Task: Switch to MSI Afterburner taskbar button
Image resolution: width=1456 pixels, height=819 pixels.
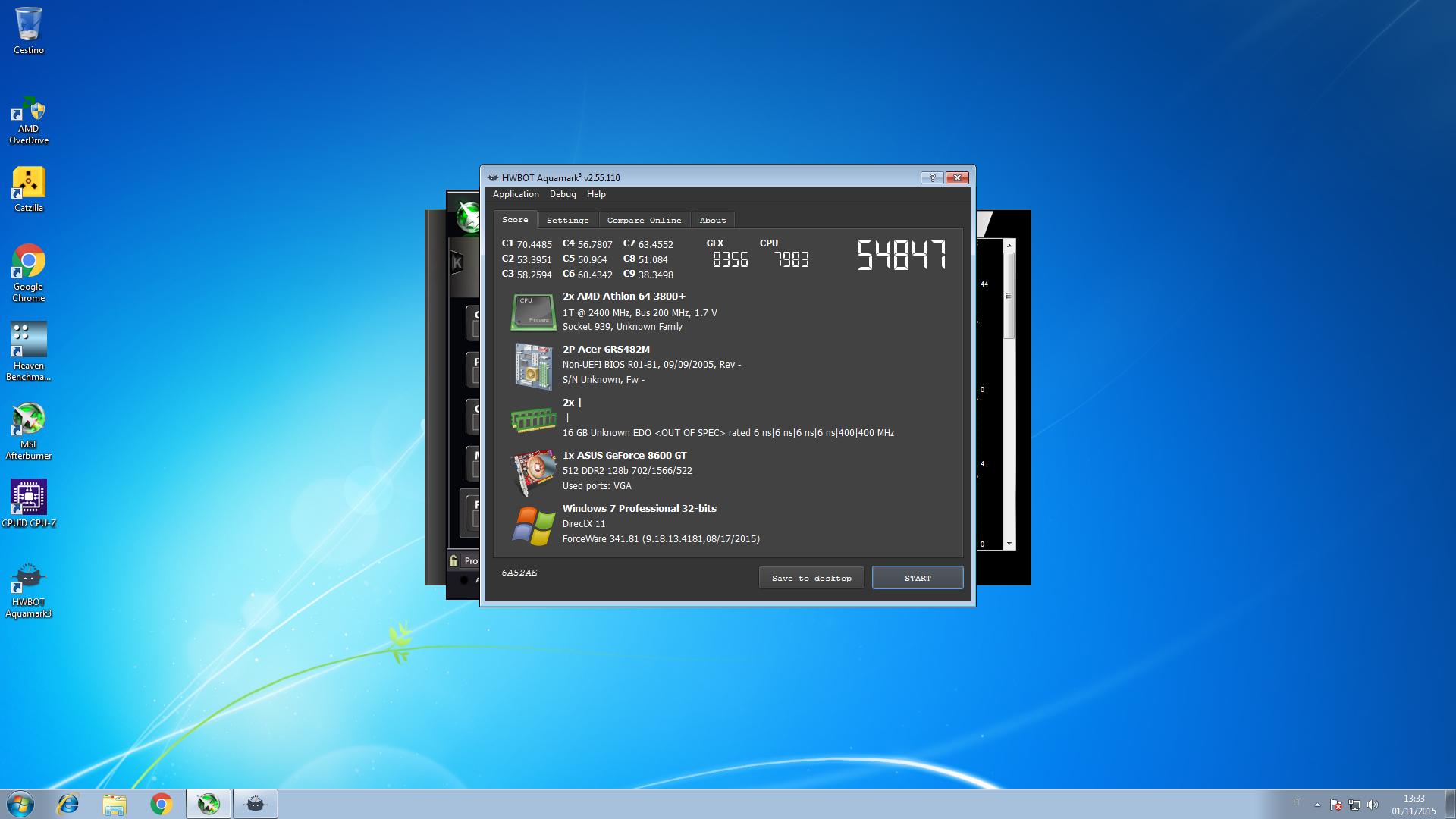Action: click(209, 804)
